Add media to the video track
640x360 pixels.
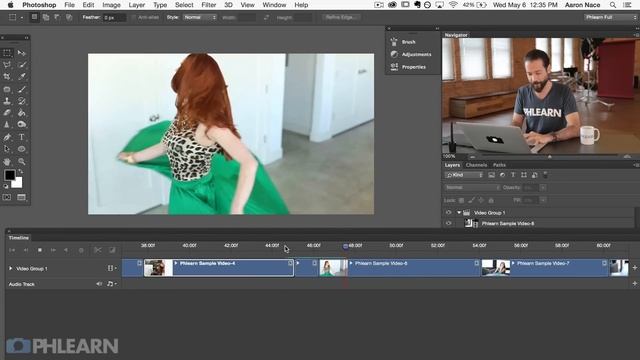click(x=635, y=268)
